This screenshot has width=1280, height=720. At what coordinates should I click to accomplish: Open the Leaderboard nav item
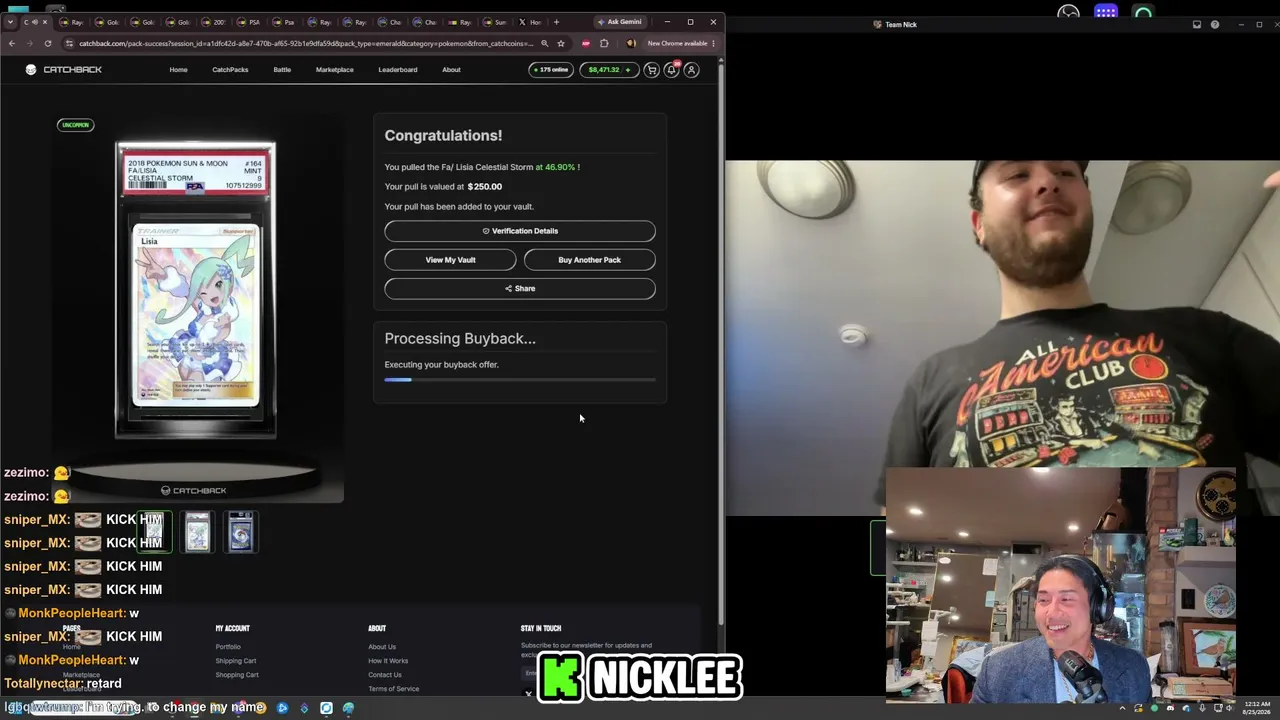pyautogui.click(x=398, y=70)
